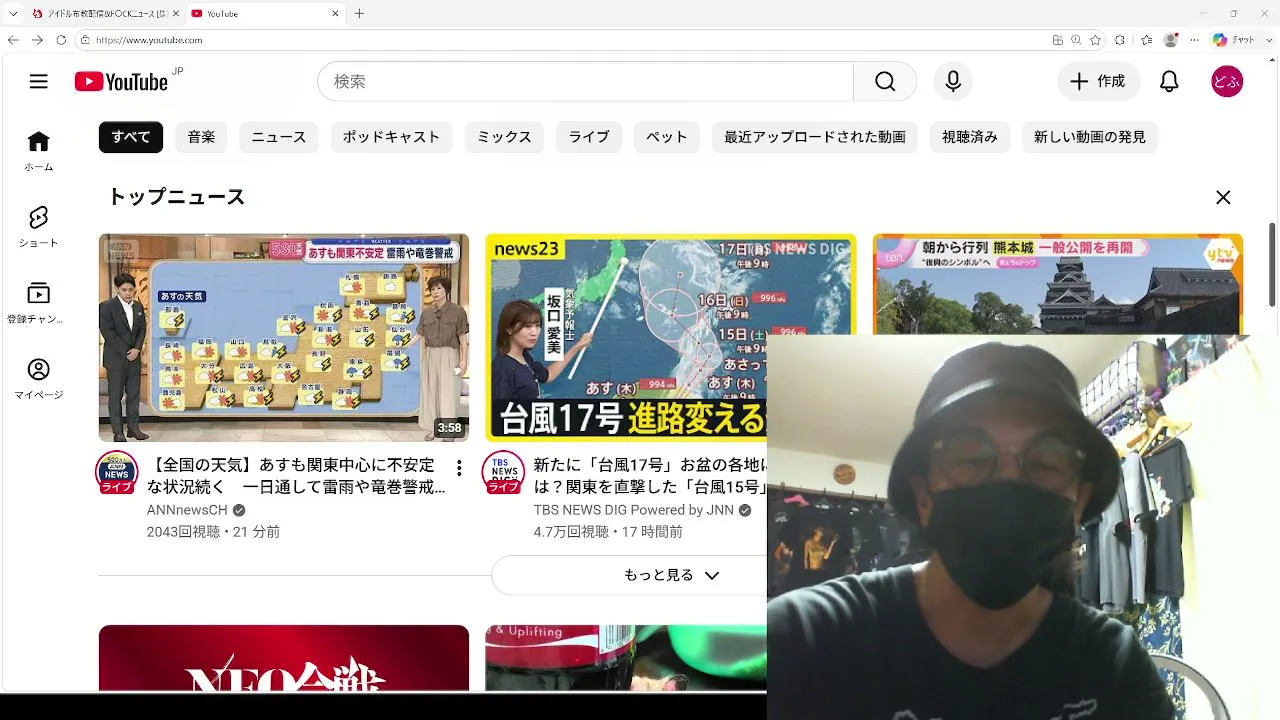1280x720 pixels.
Task: Open the TBS NEWS DIG channel avatar
Action: (503, 472)
